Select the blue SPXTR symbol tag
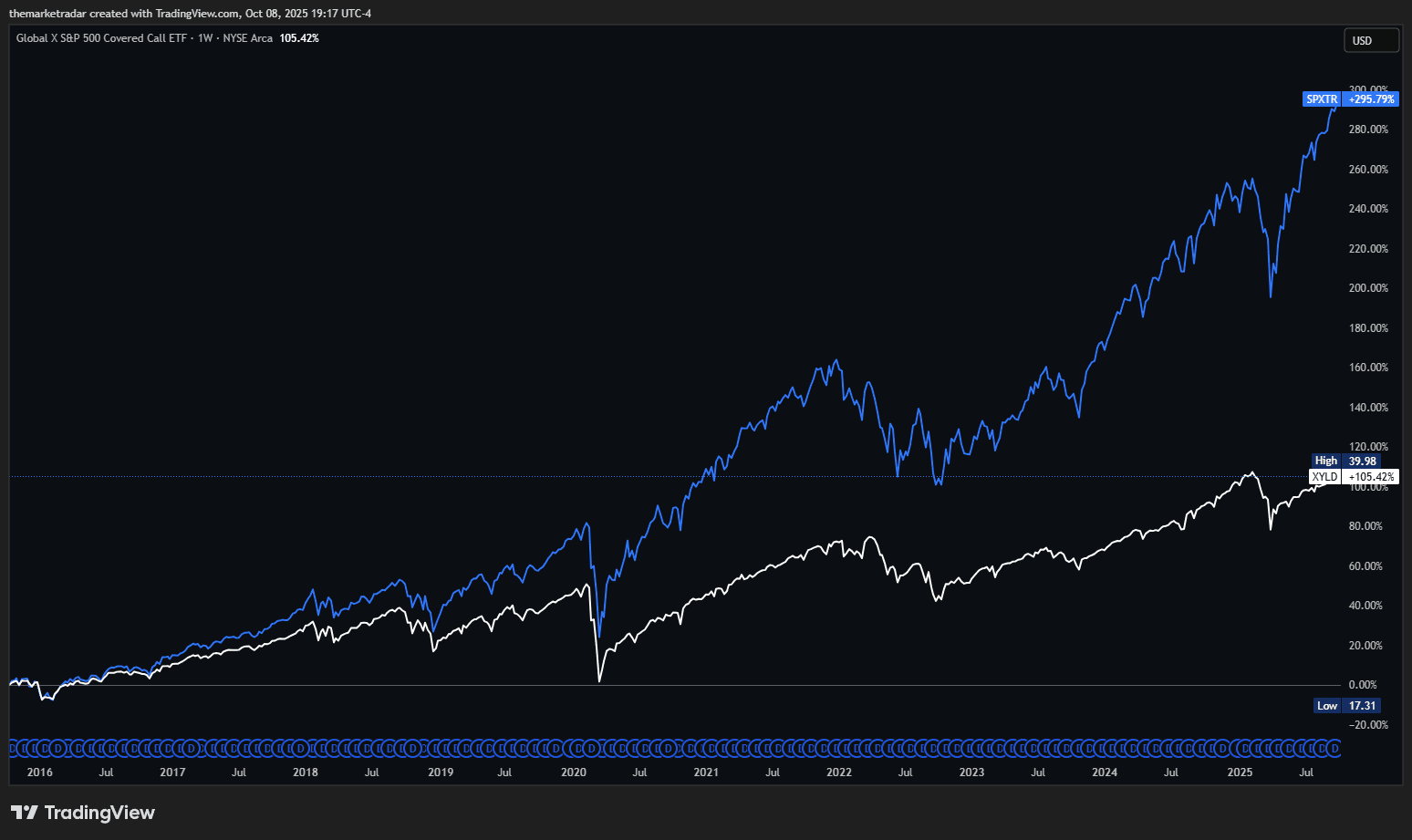The height and width of the screenshot is (840, 1412). 1322,99
